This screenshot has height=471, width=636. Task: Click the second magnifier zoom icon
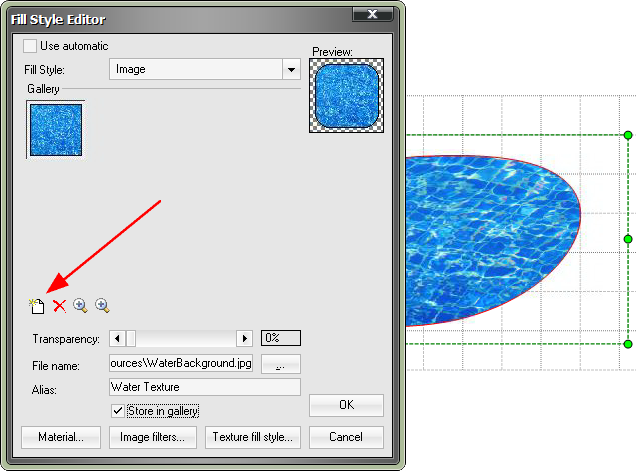(102, 306)
